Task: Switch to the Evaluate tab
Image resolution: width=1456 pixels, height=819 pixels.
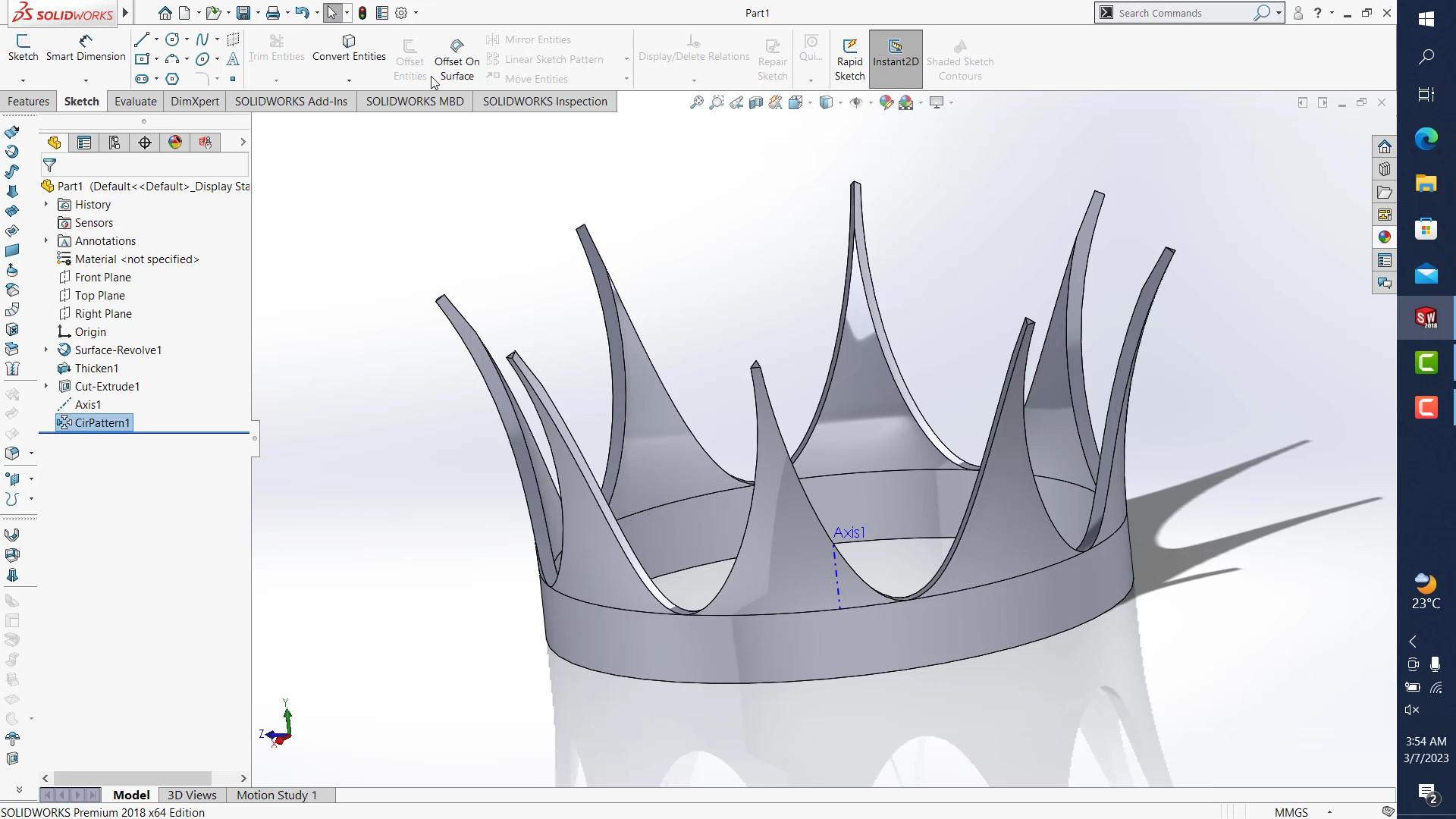Action: point(135,102)
